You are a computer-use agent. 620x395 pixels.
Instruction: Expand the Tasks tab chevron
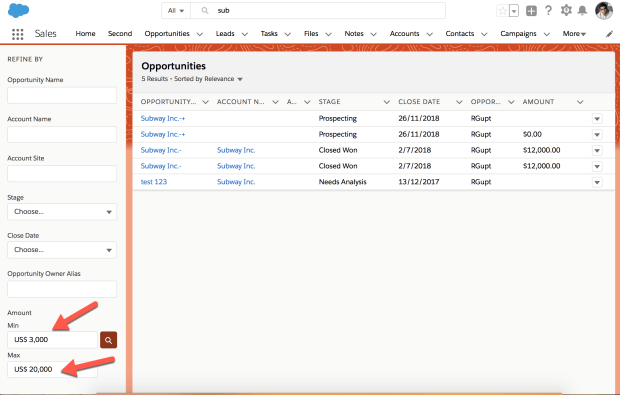point(288,34)
